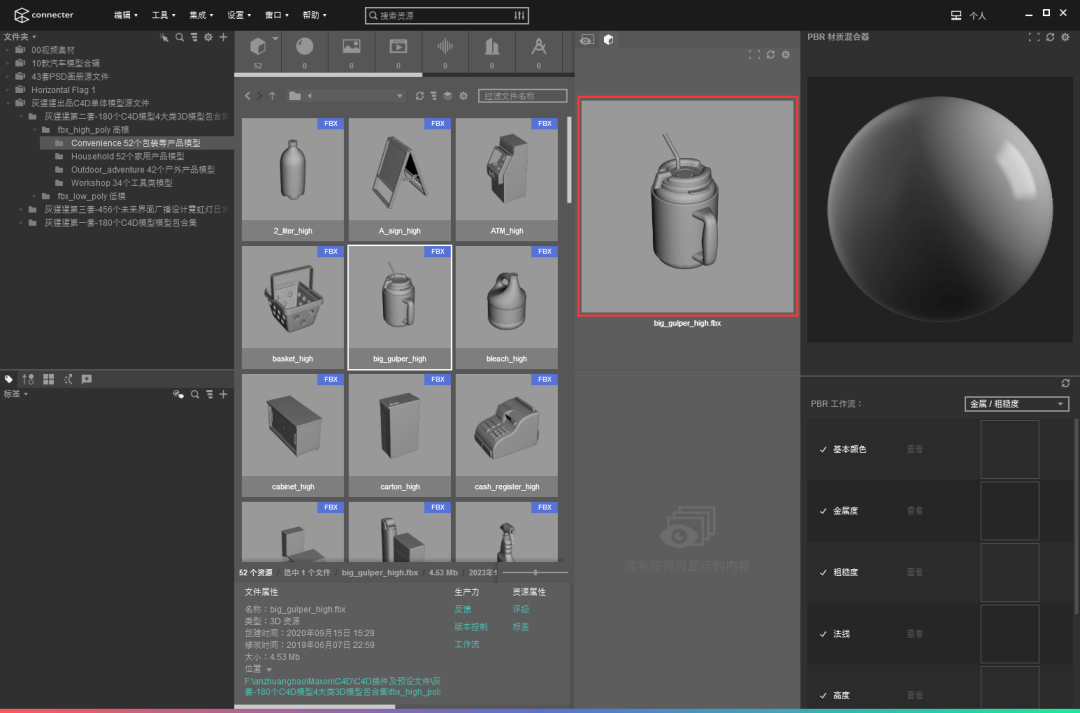
Task: Toggle the 基本颜色 checkbox
Action: pyautogui.click(x=823, y=449)
